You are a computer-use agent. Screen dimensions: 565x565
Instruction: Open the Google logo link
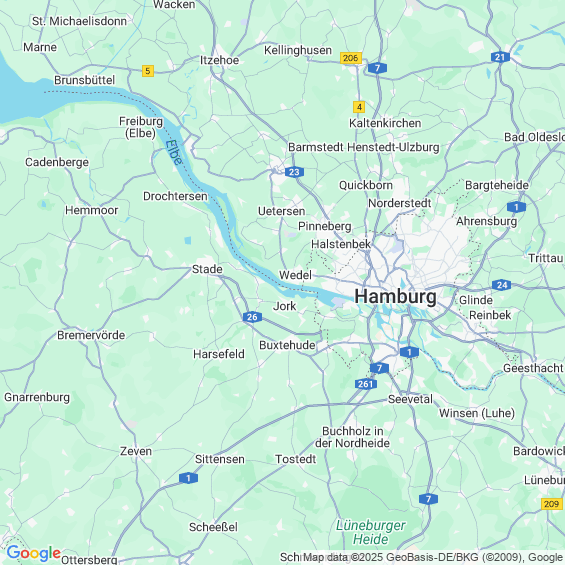34,553
